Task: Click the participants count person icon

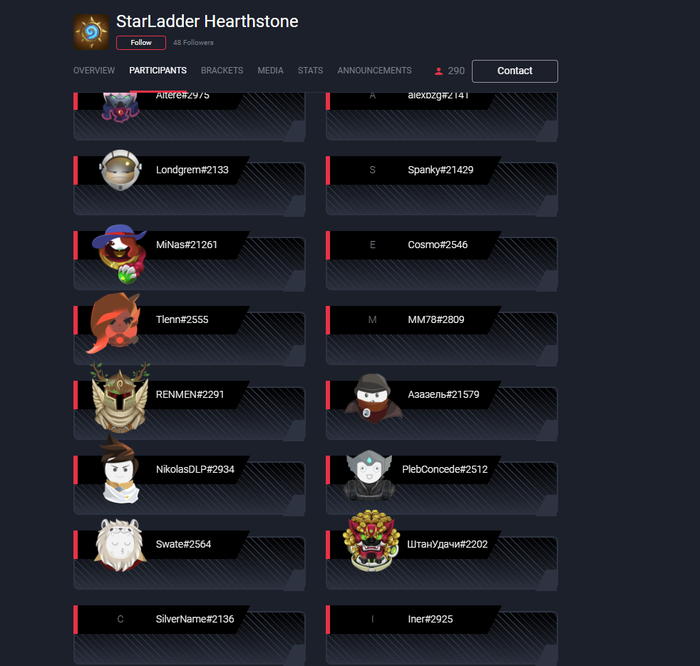Action: pyautogui.click(x=438, y=71)
